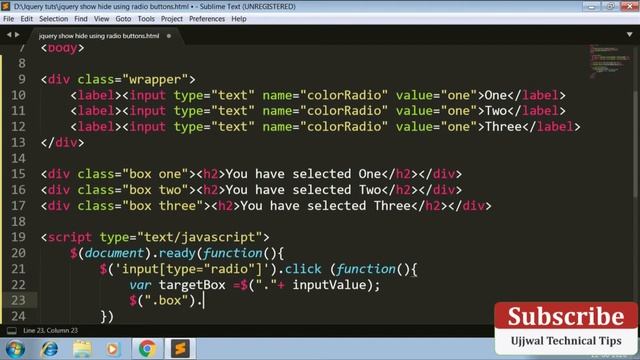Open the View menu
The image size is (640, 360).
pos(101,19)
